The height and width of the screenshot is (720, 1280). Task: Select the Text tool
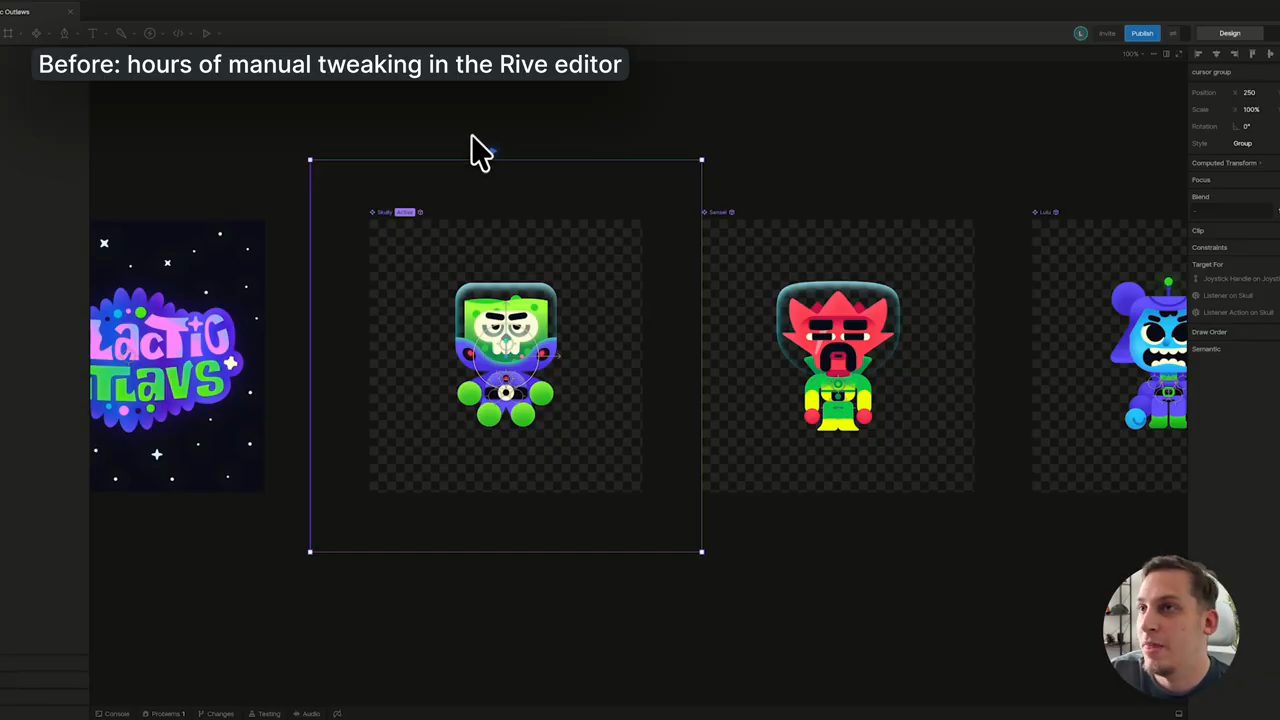[92, 33]
